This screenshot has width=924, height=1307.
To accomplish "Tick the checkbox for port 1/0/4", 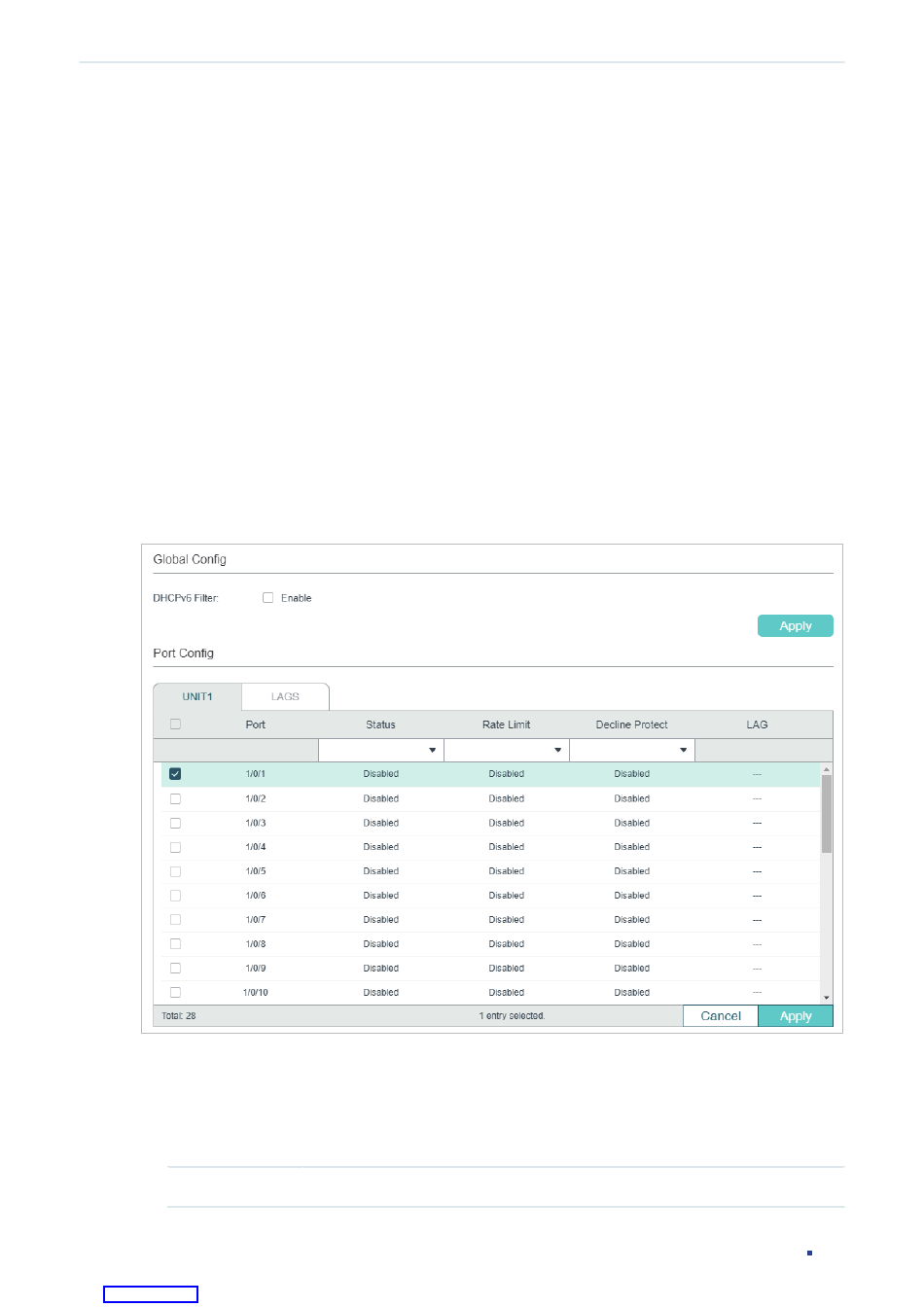I will (175, 847).
